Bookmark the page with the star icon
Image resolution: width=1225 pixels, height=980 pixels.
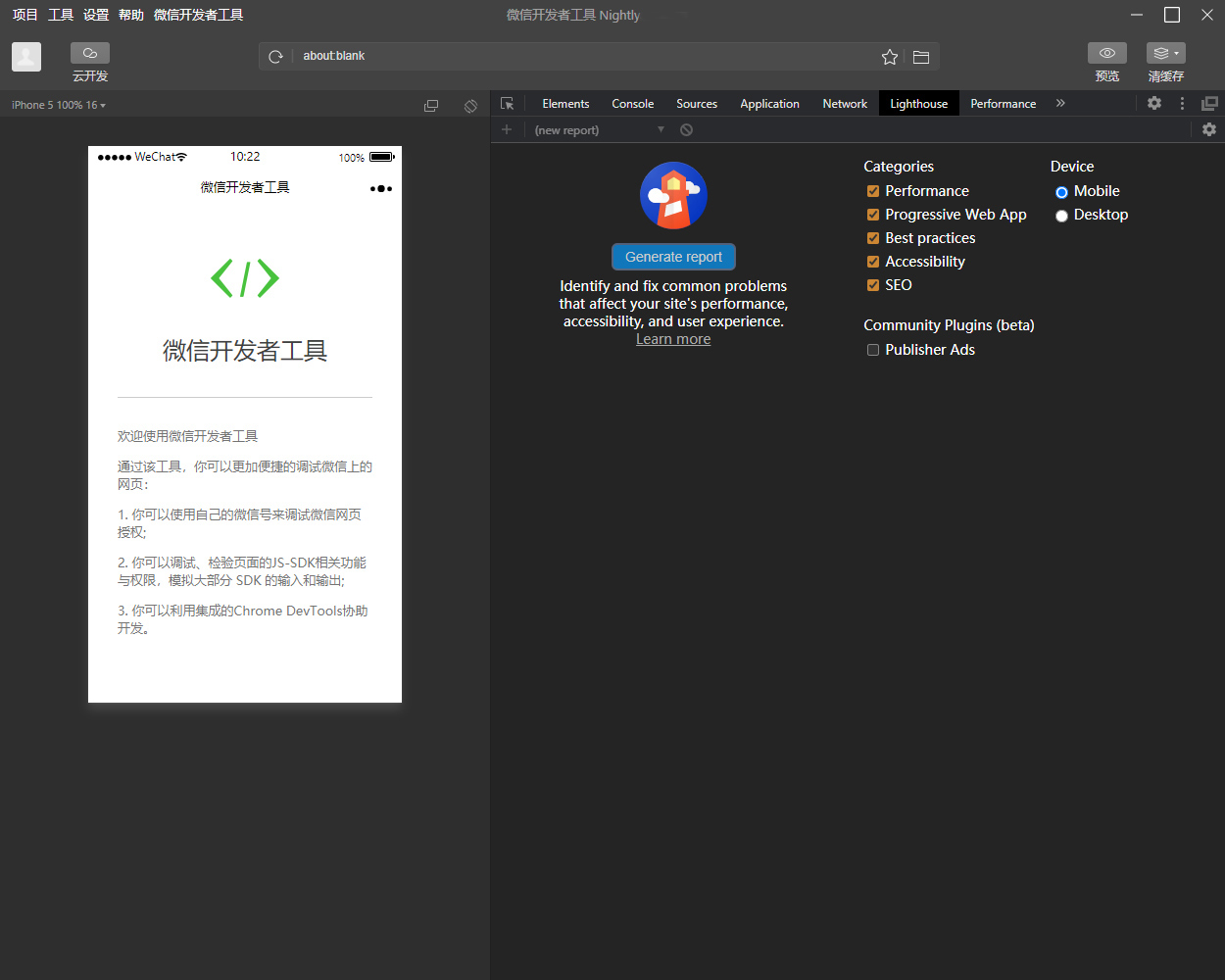point(889,57)
